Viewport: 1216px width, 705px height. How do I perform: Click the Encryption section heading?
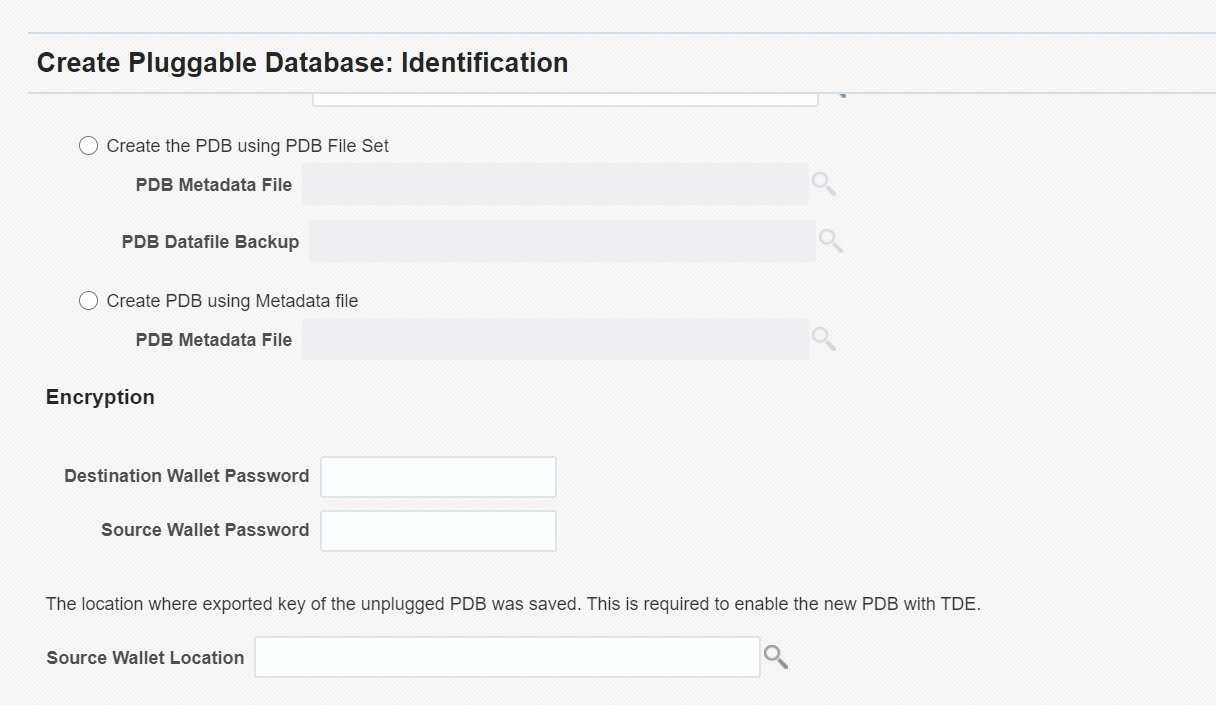[100, 397]
